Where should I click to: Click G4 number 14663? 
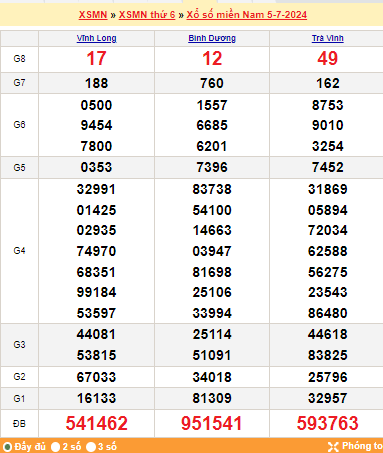tap(212, 230)
